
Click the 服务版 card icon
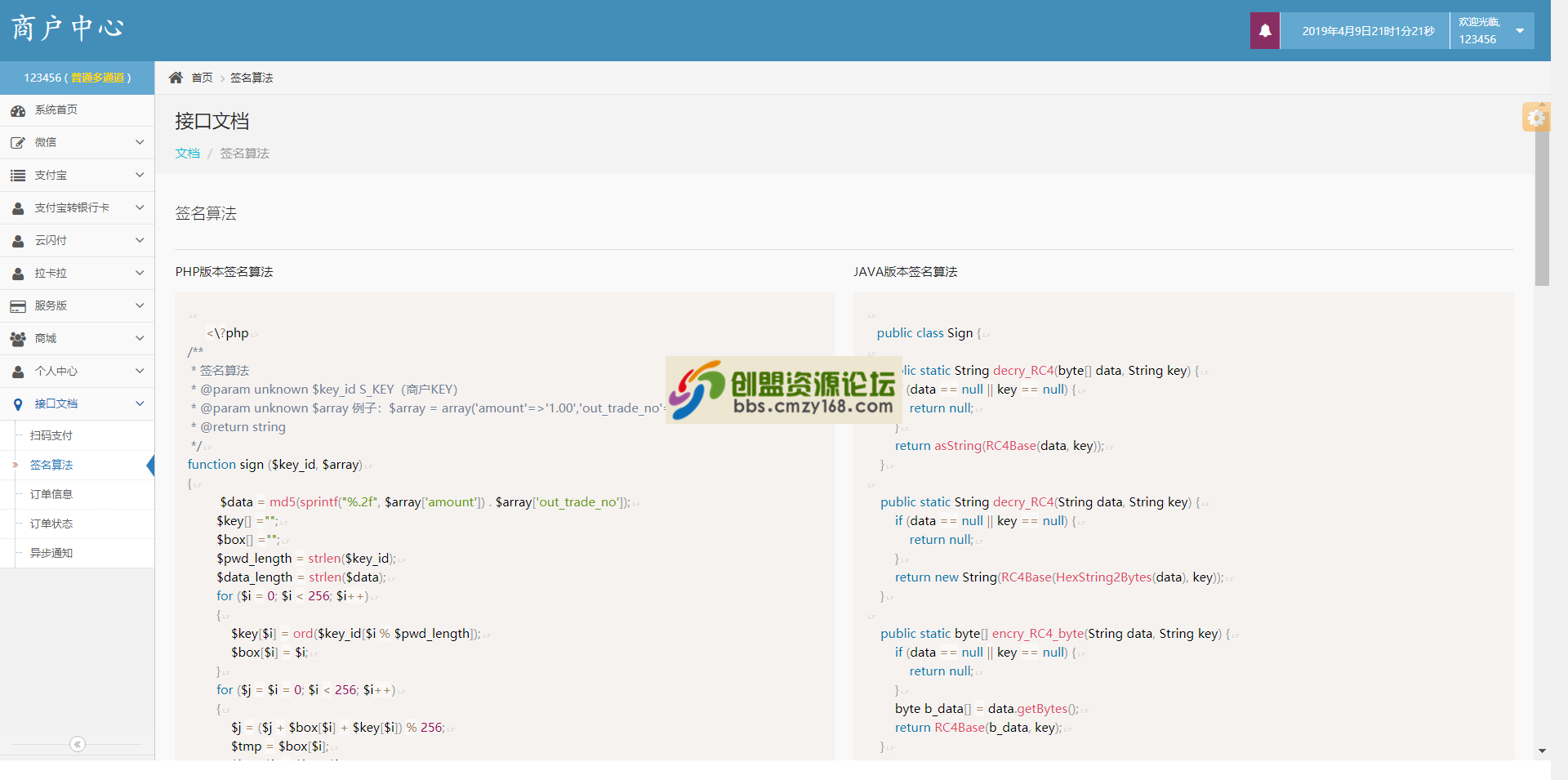point(18,306)
